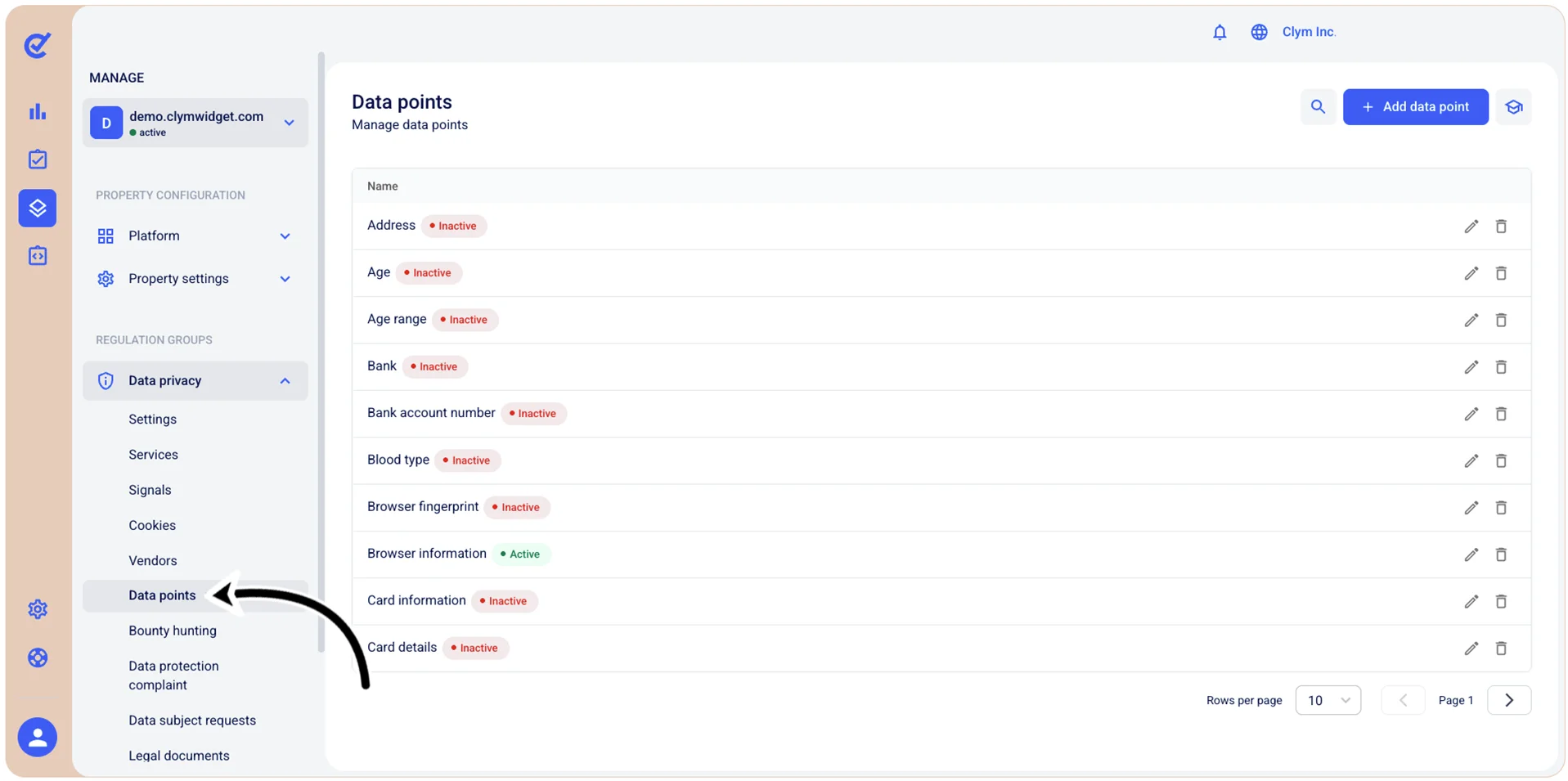Open the demo.clymwidget.com property dropdown
This screenshot has width=1568, height=781.
[195, 123]
